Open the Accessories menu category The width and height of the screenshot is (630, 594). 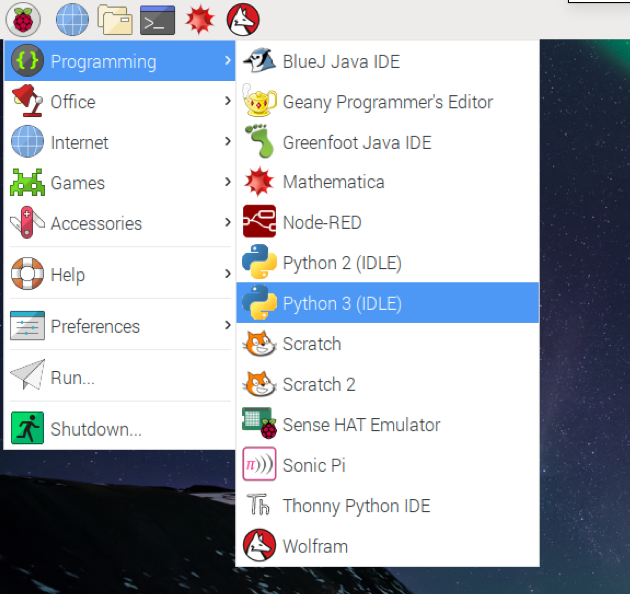tap(120, 222)
